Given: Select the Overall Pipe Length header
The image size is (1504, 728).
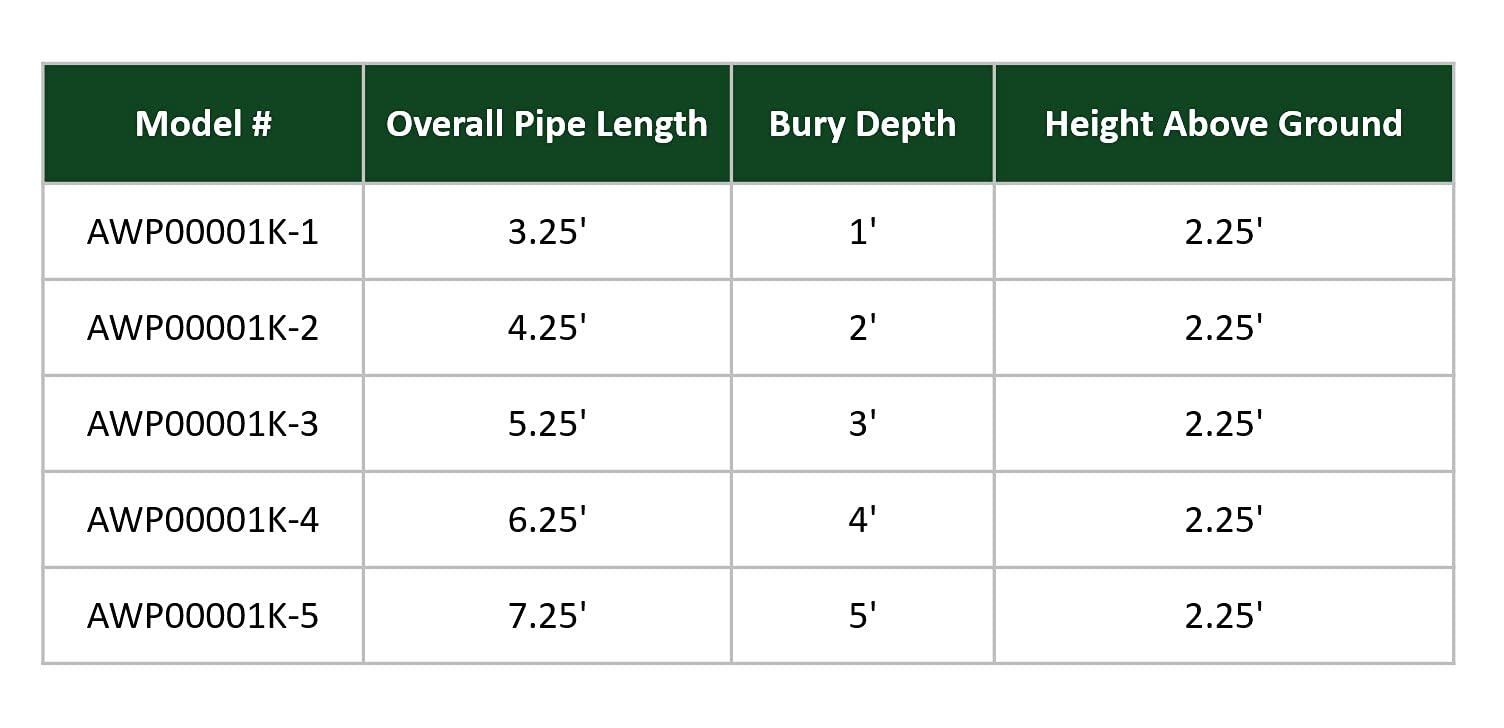Looking at the screenshot, I should [x=547, y=124].
